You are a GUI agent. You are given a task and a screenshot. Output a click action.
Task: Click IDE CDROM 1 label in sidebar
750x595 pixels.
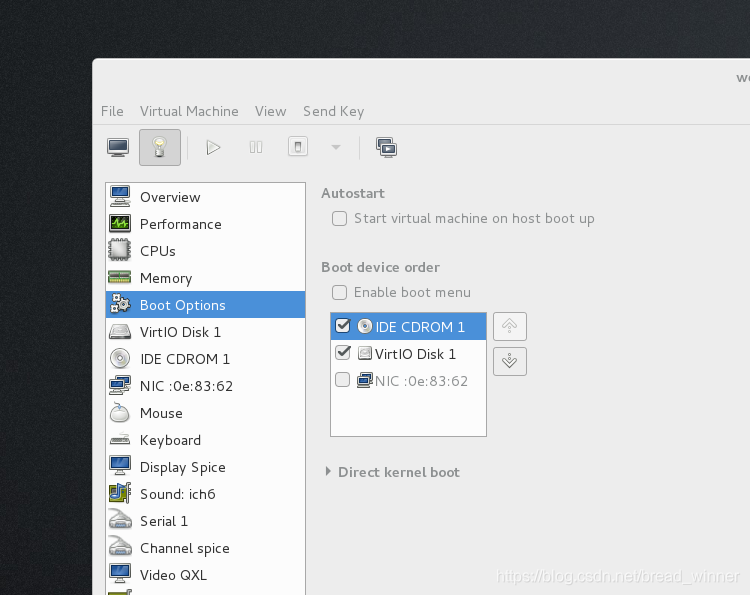tap(185, 359)
